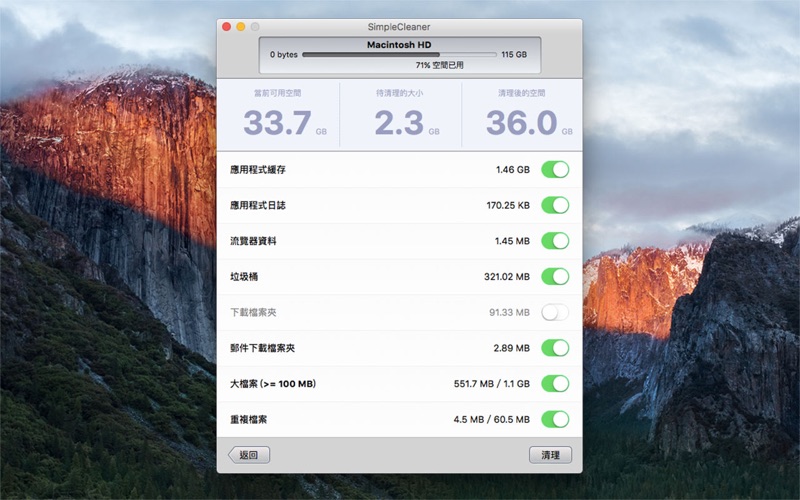The height and width of the screenshot is (500, 800).
Task: Select the 垃圾桶 row label
Action: click(244, 277)
